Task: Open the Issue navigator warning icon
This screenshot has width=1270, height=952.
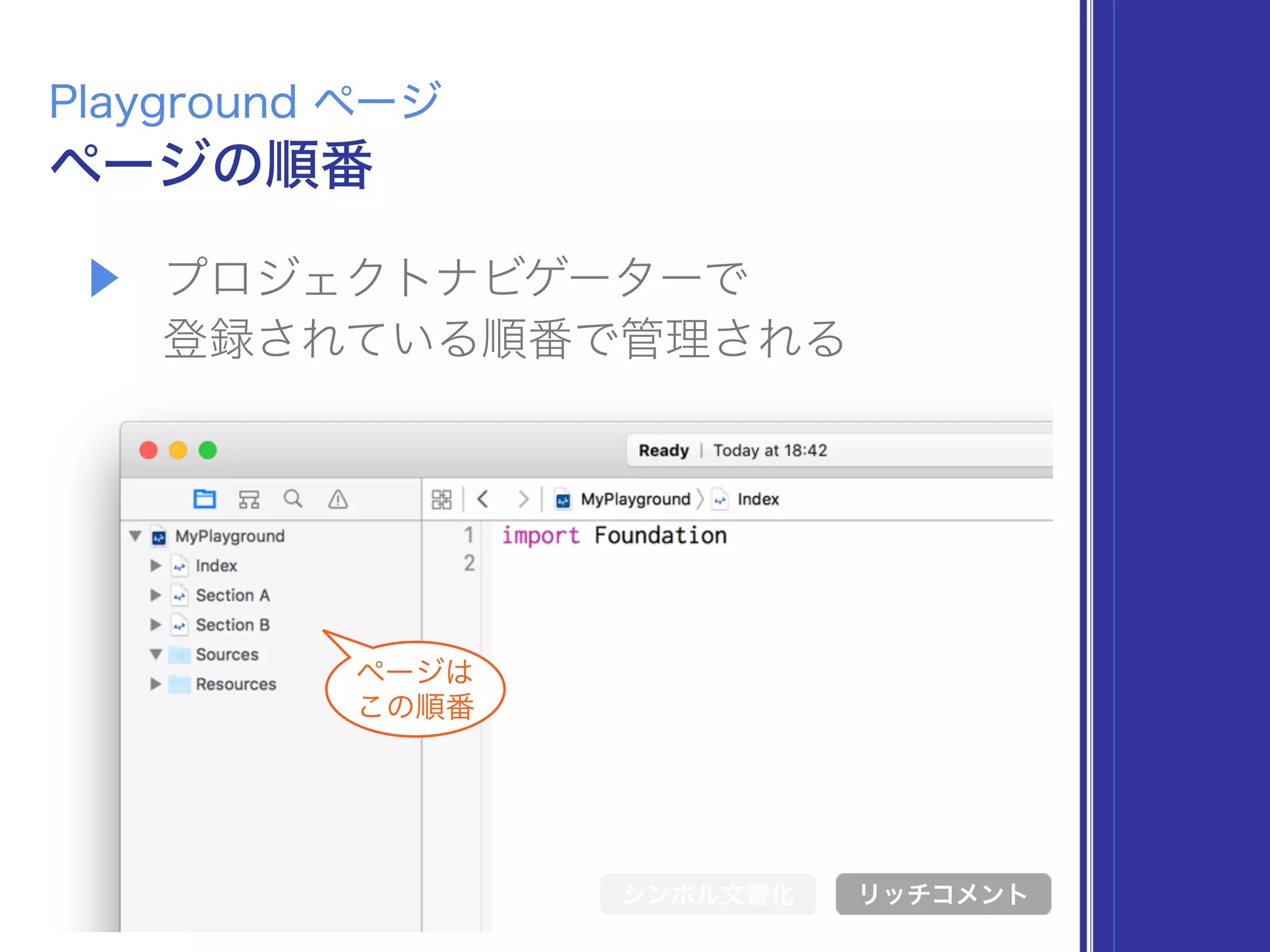Action: pos(338,499)
